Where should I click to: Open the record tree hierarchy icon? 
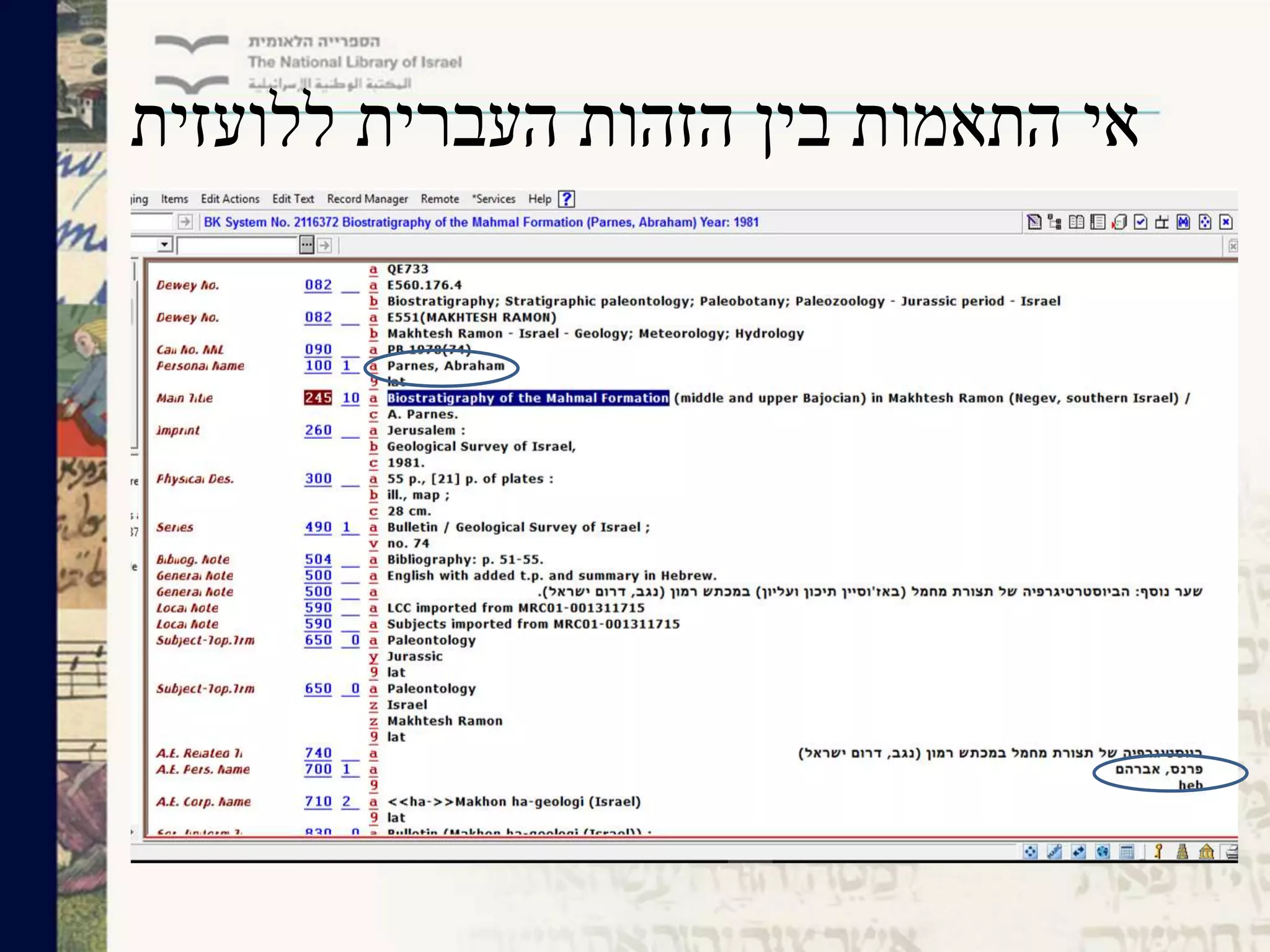[1054, 222]
